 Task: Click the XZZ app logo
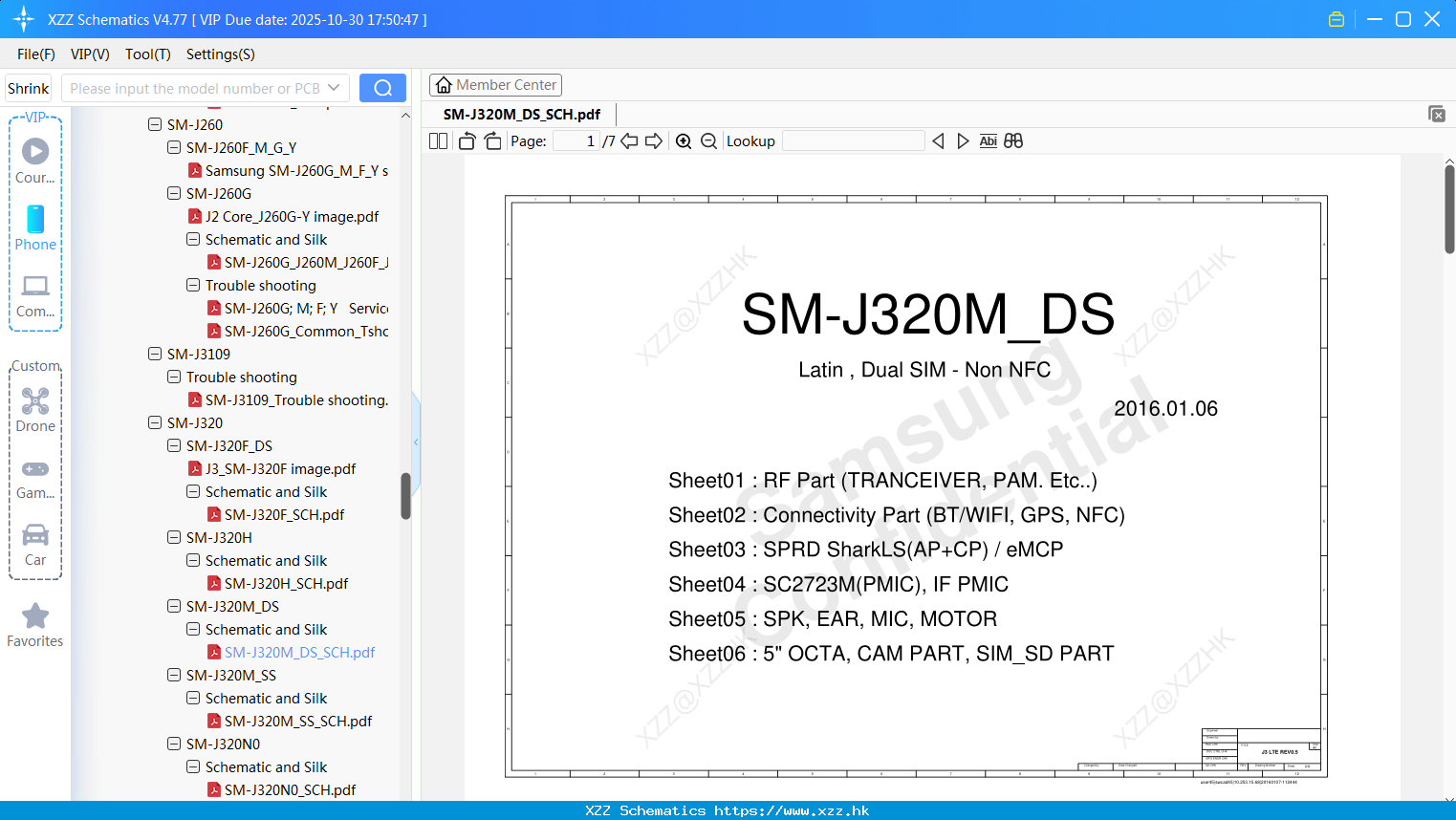pos(23,19)
